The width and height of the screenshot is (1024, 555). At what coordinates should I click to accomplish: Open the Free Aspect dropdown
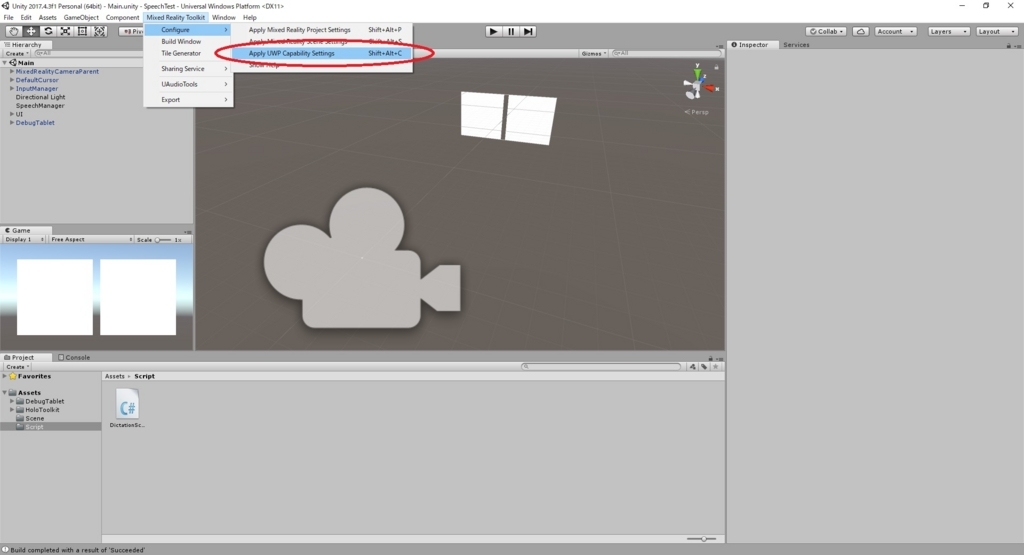(91, 240)
